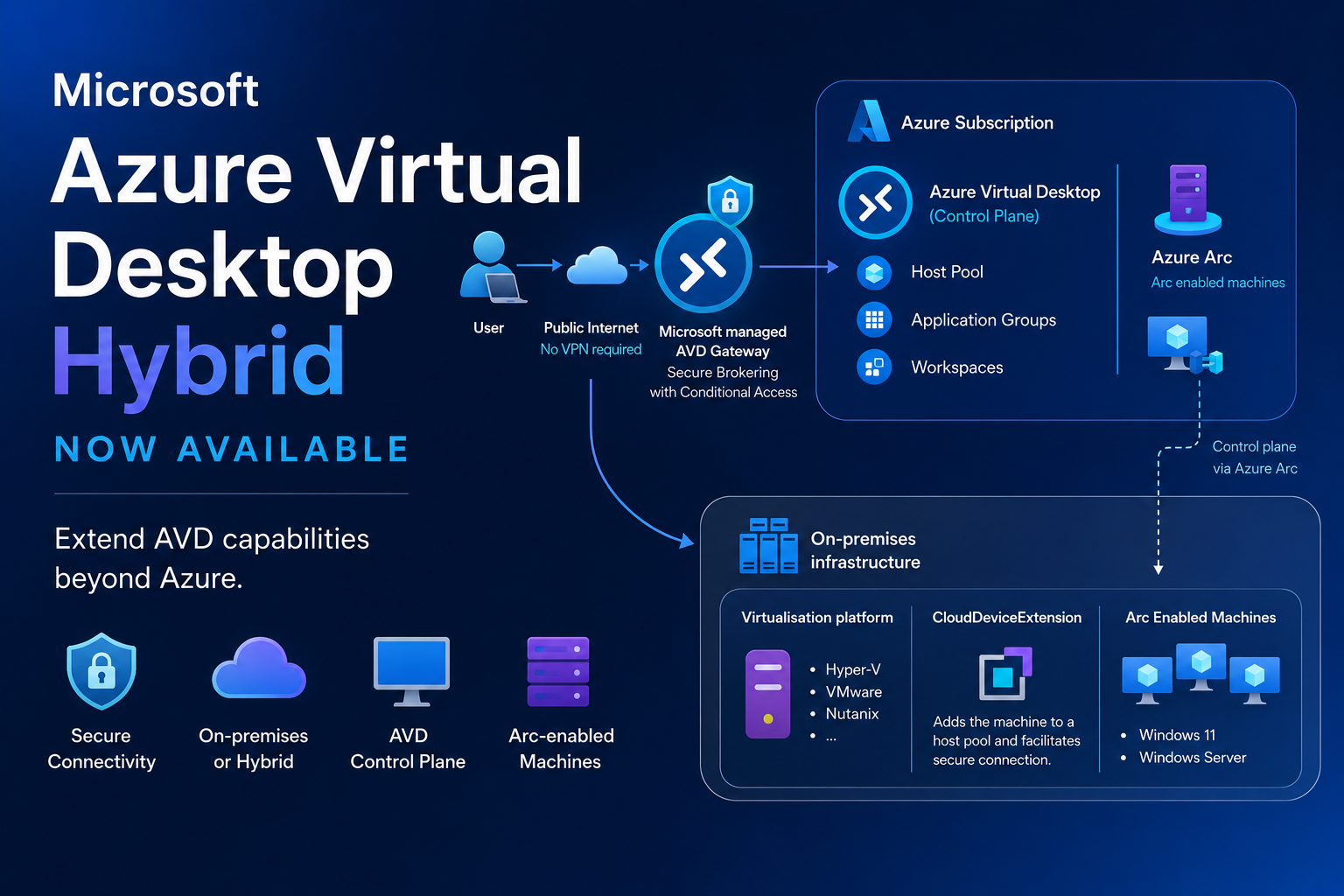
Task: Click the shield lock badge above the AVD Gateway
Action: coord(730,200)
